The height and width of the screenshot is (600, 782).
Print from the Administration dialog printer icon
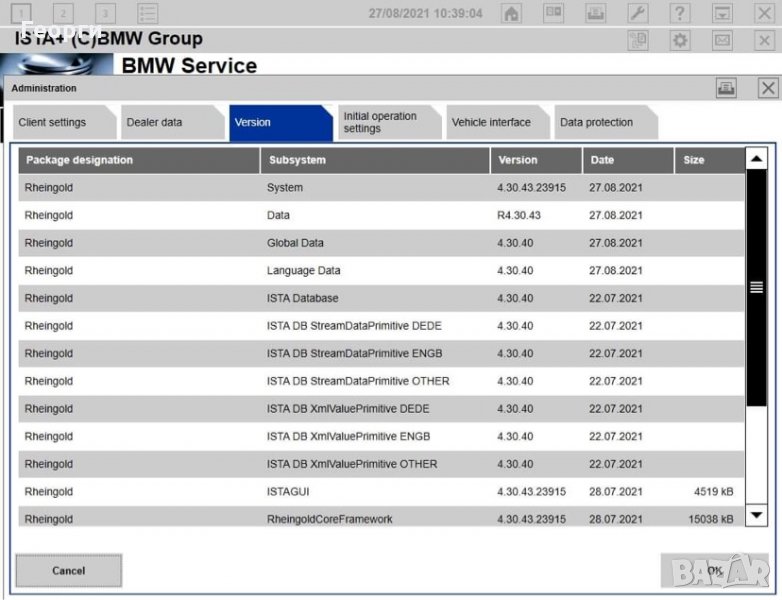point(726,89)
